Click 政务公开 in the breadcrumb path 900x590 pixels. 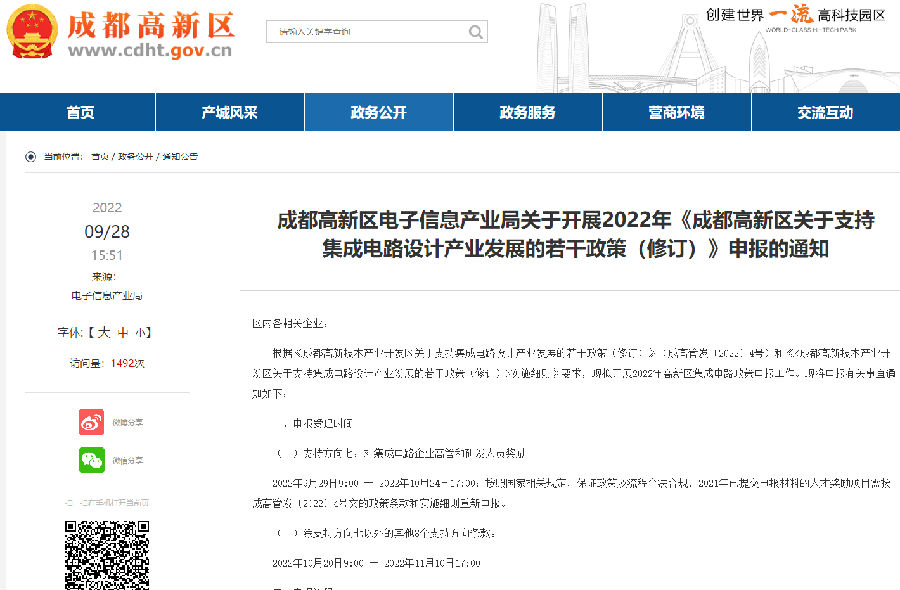136,157
